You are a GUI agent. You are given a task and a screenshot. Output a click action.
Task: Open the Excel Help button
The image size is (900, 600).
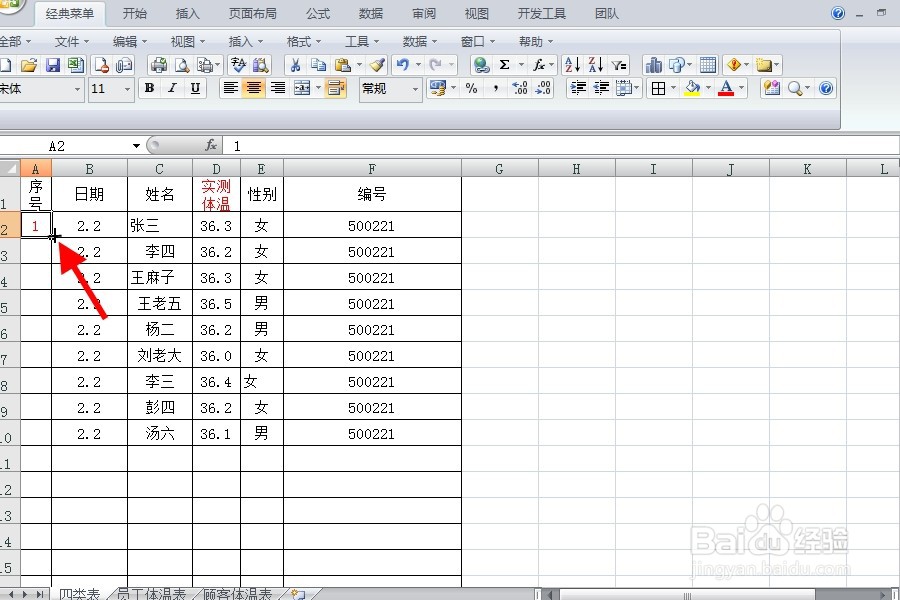(x=838, y=13)
